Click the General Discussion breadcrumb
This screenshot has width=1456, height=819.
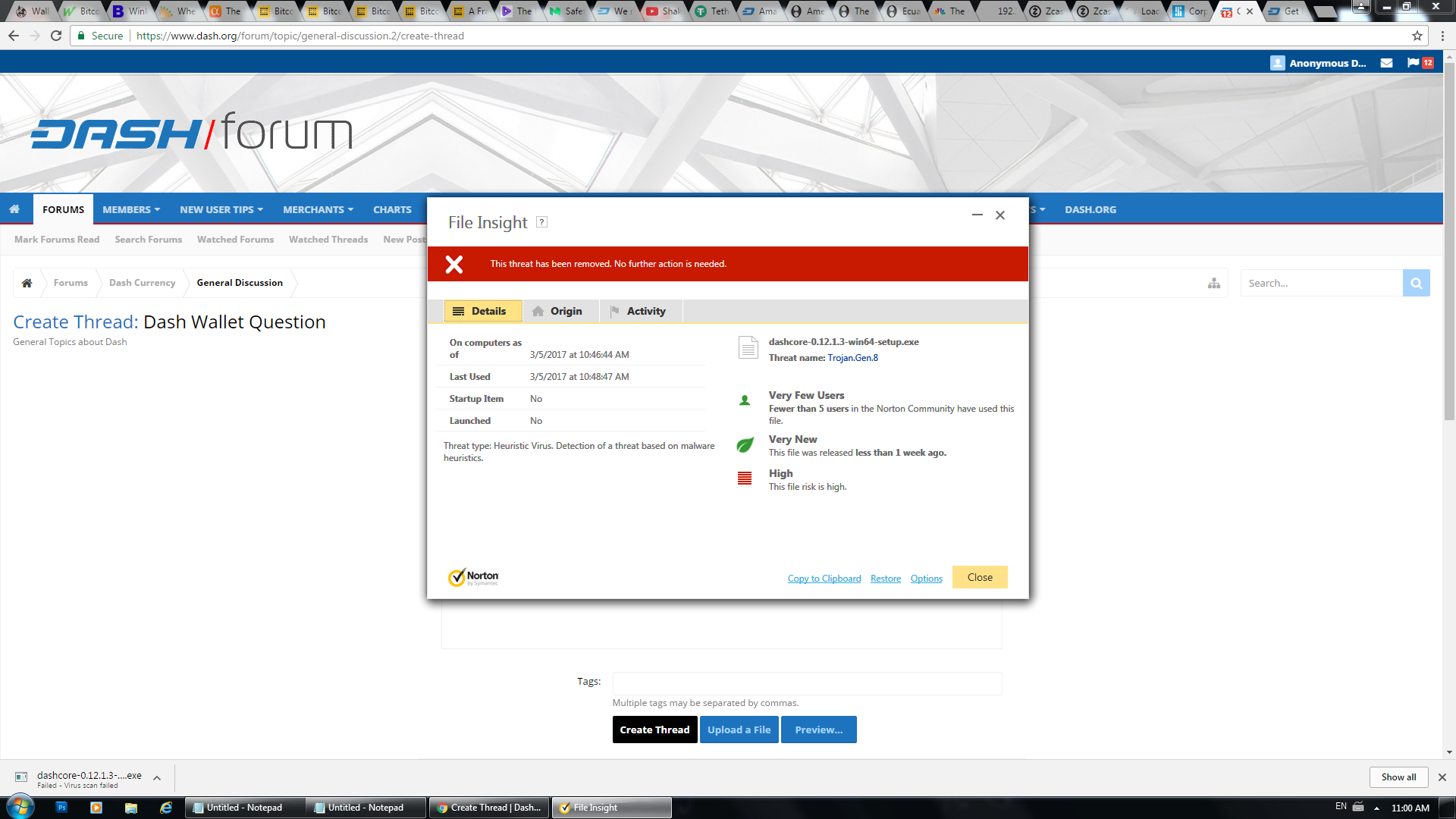tap(240, 283)
